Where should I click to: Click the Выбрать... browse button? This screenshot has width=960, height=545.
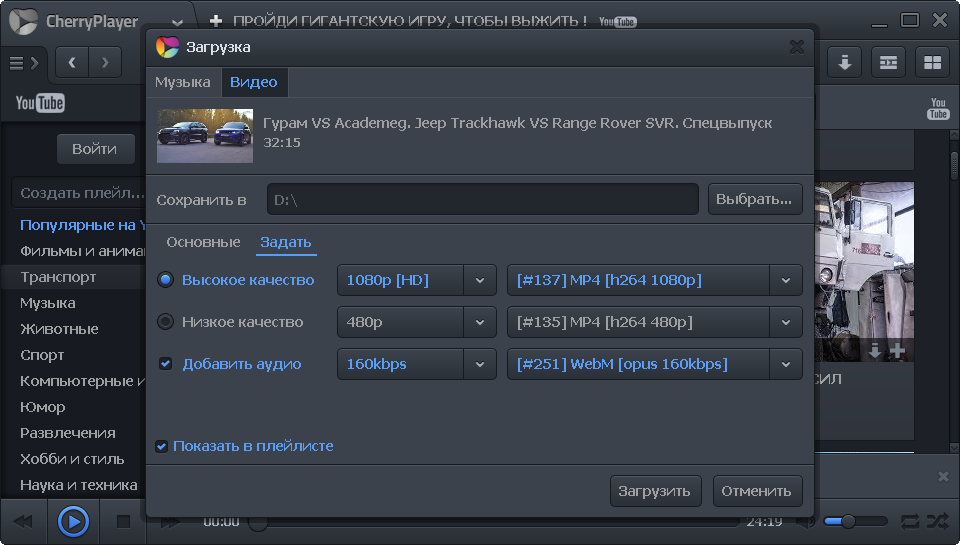click(755, 199)
